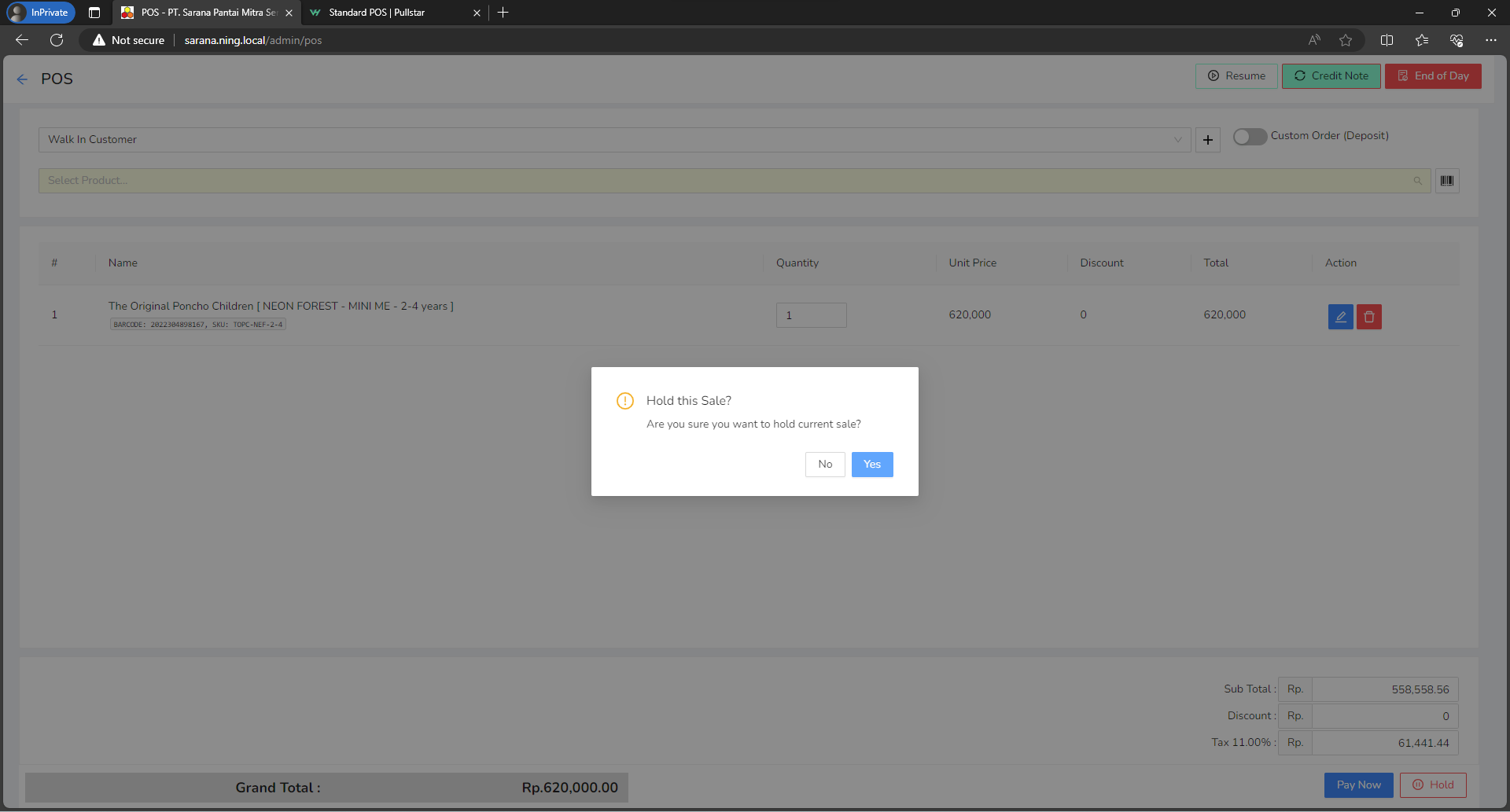Viewport: 1510px width, 812px height.
Task: Click the Select Product search field
Action: (x=734, y=181)
